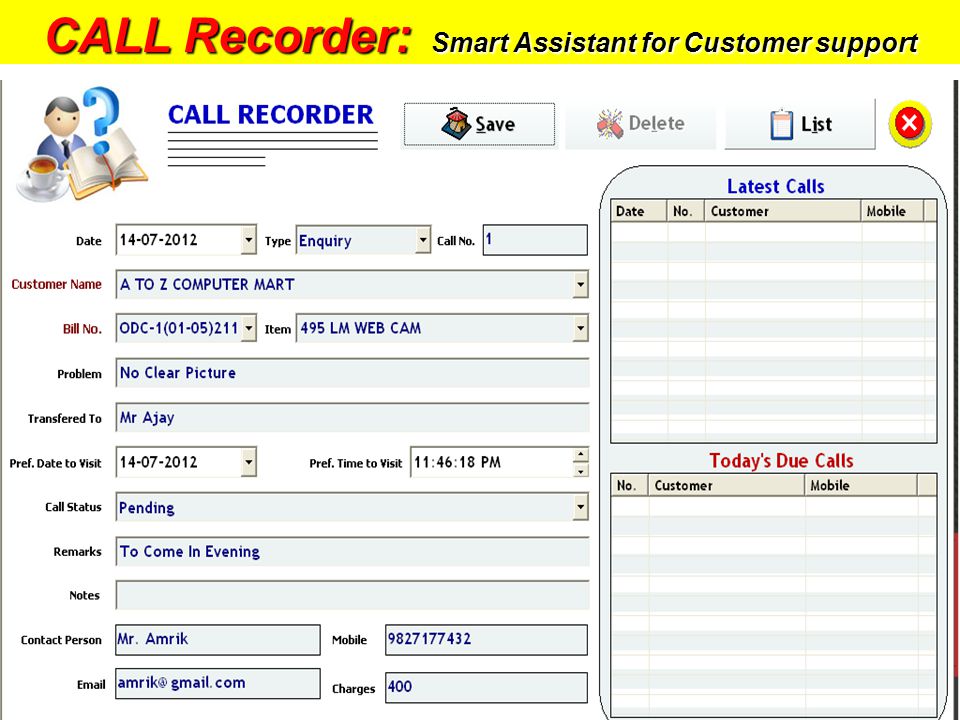Click the Mobile field 9827177432

click(486, 640)
